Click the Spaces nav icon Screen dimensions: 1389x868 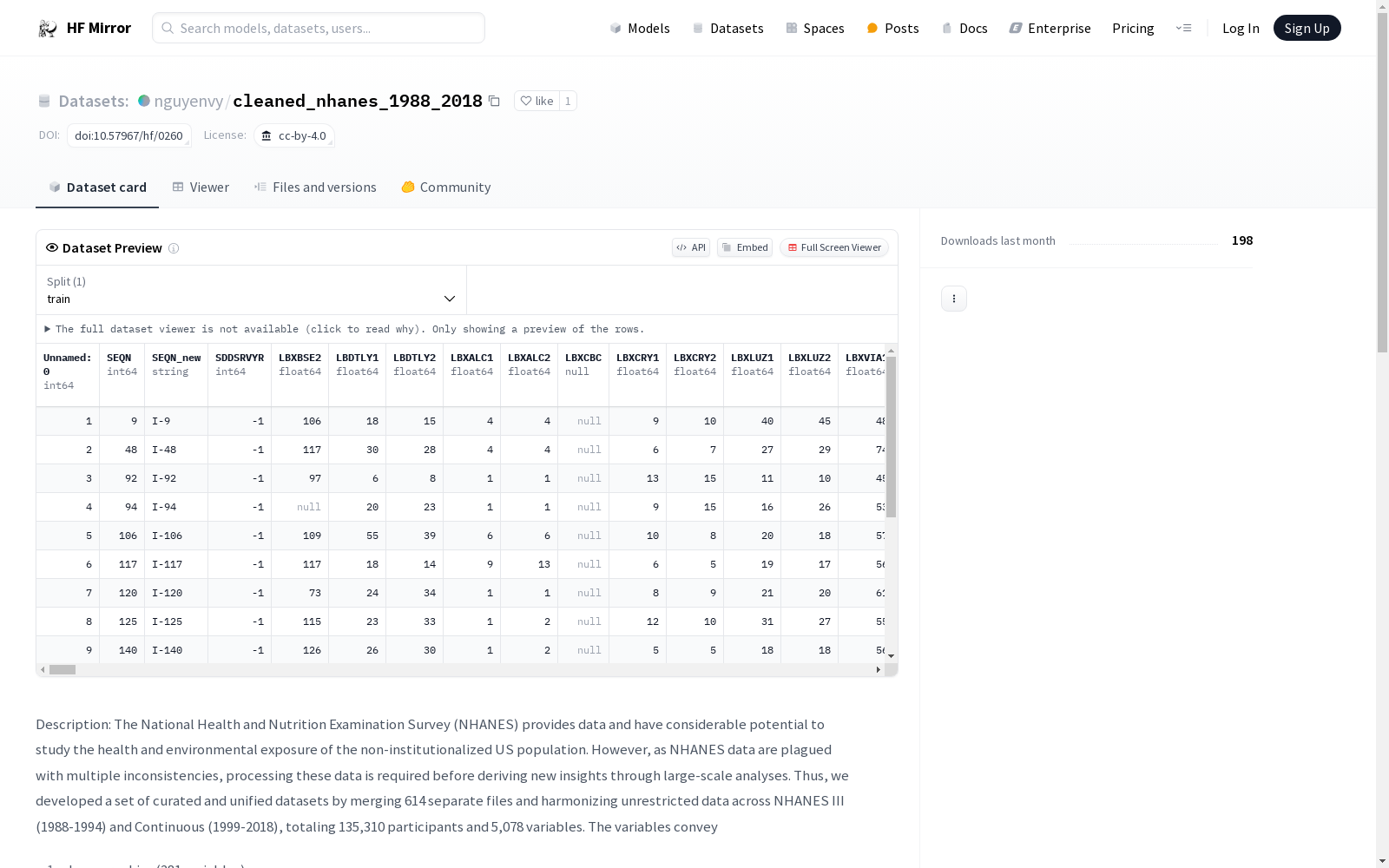click(792, 29)
